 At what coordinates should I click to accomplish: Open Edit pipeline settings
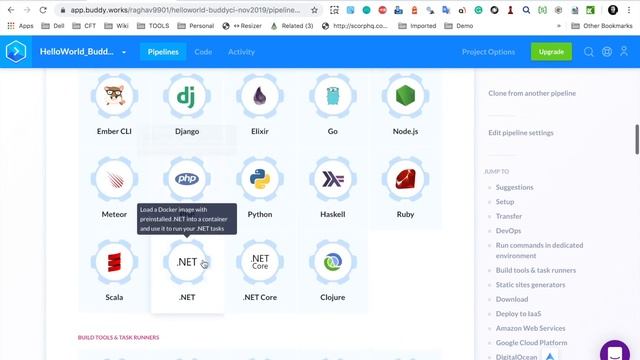coord(521,133)
